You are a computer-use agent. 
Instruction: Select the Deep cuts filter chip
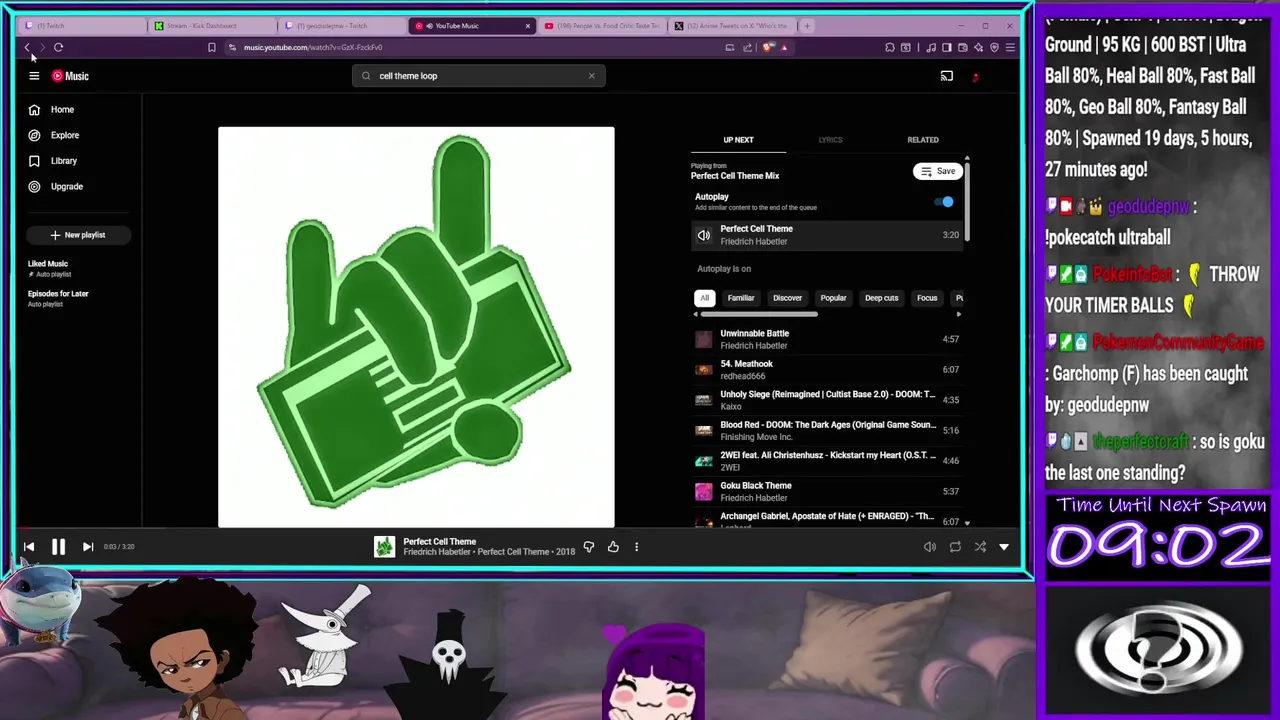point(881,298)
